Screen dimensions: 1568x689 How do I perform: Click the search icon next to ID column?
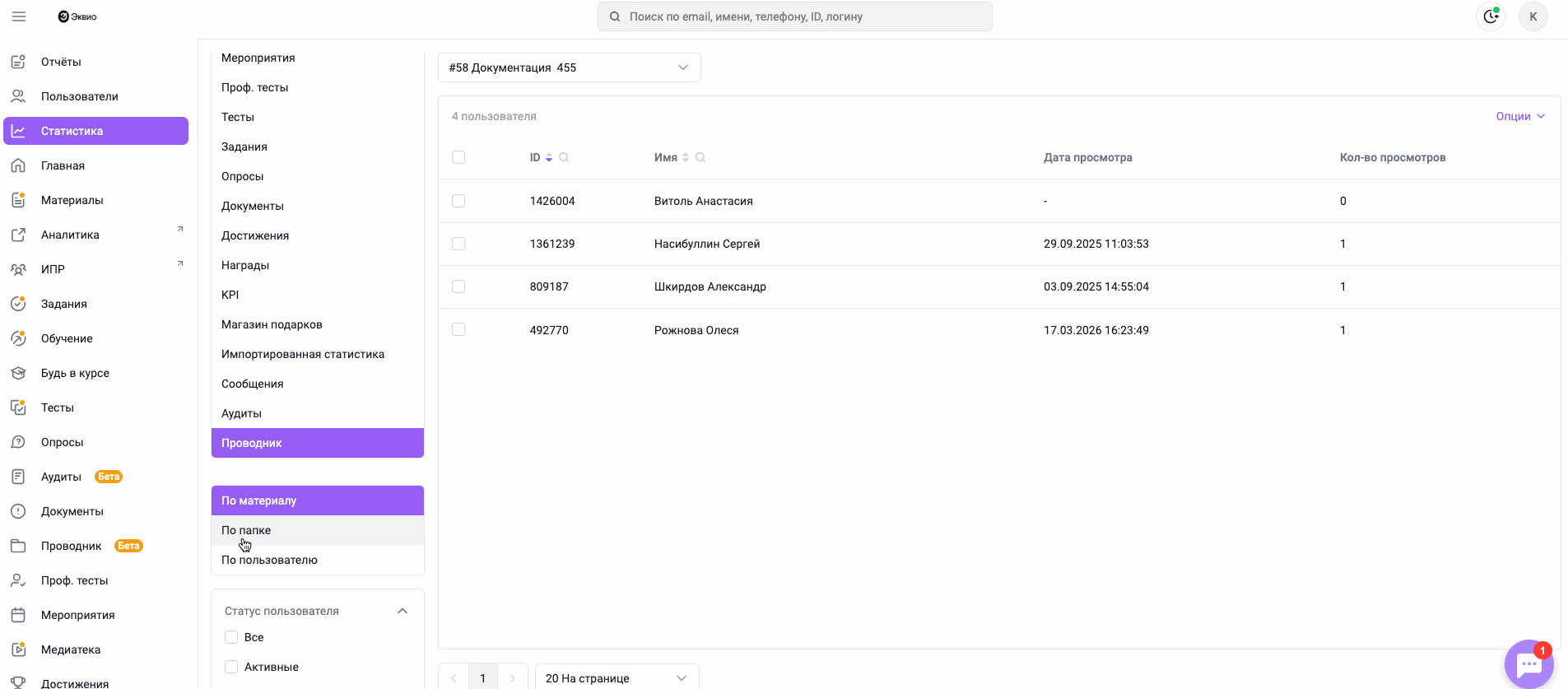[564, 157]
